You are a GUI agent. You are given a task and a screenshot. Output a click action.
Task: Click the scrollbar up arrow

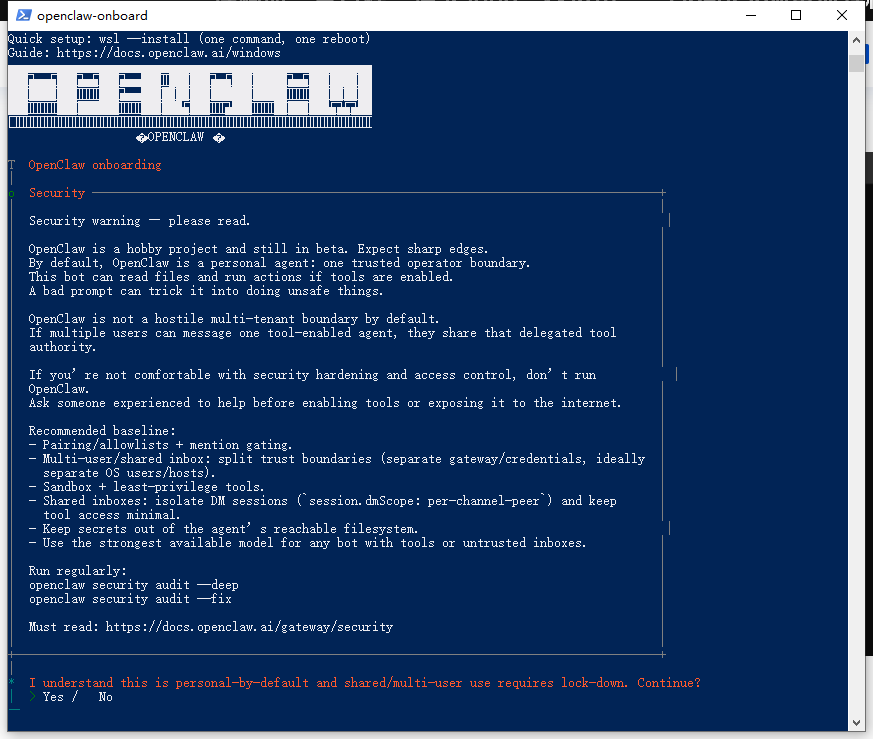(856, 40)
